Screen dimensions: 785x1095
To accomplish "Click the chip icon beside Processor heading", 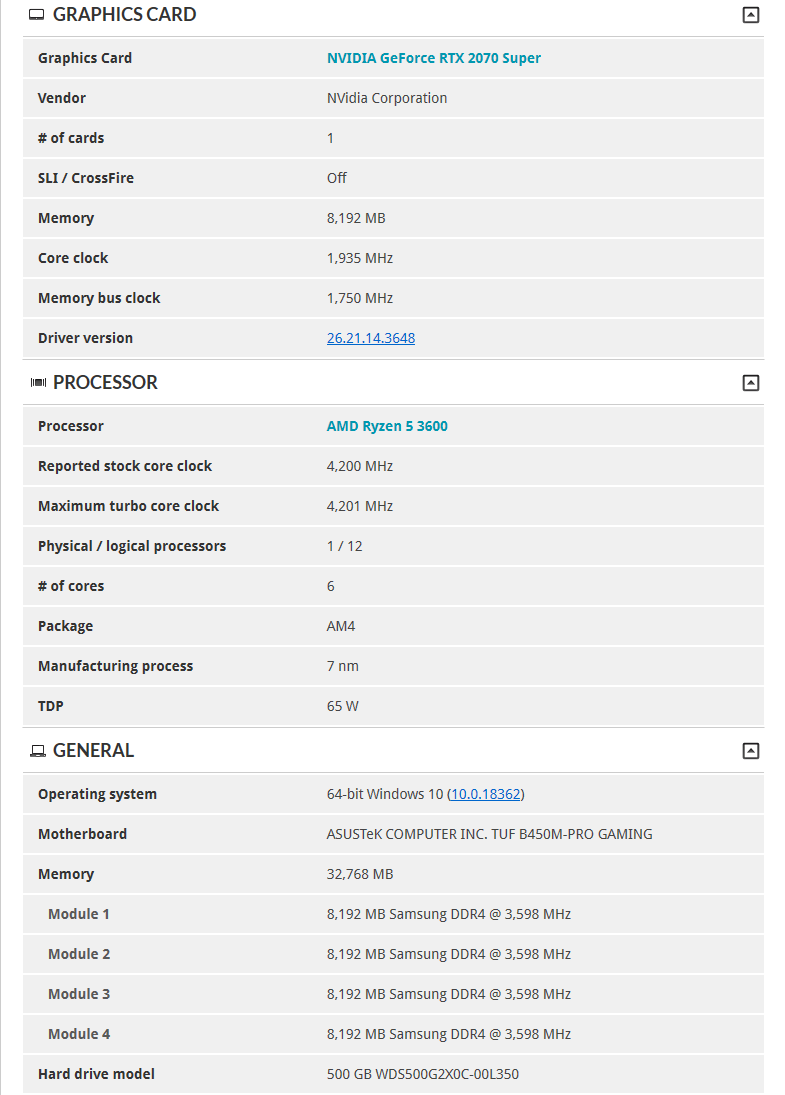I will (38, 383).
